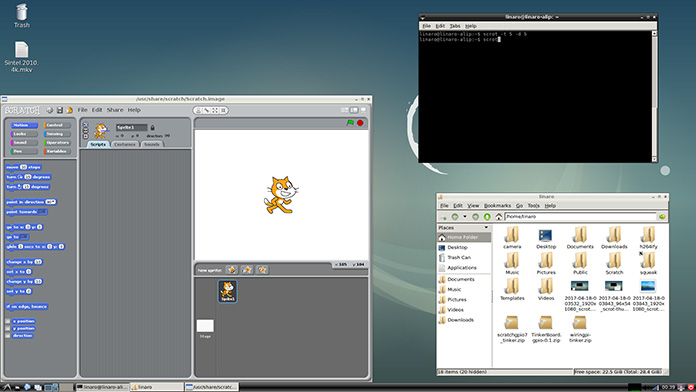Click file manager home button in toolbar
The height and width of the screenshot is (392, 696).
point(499,217)
